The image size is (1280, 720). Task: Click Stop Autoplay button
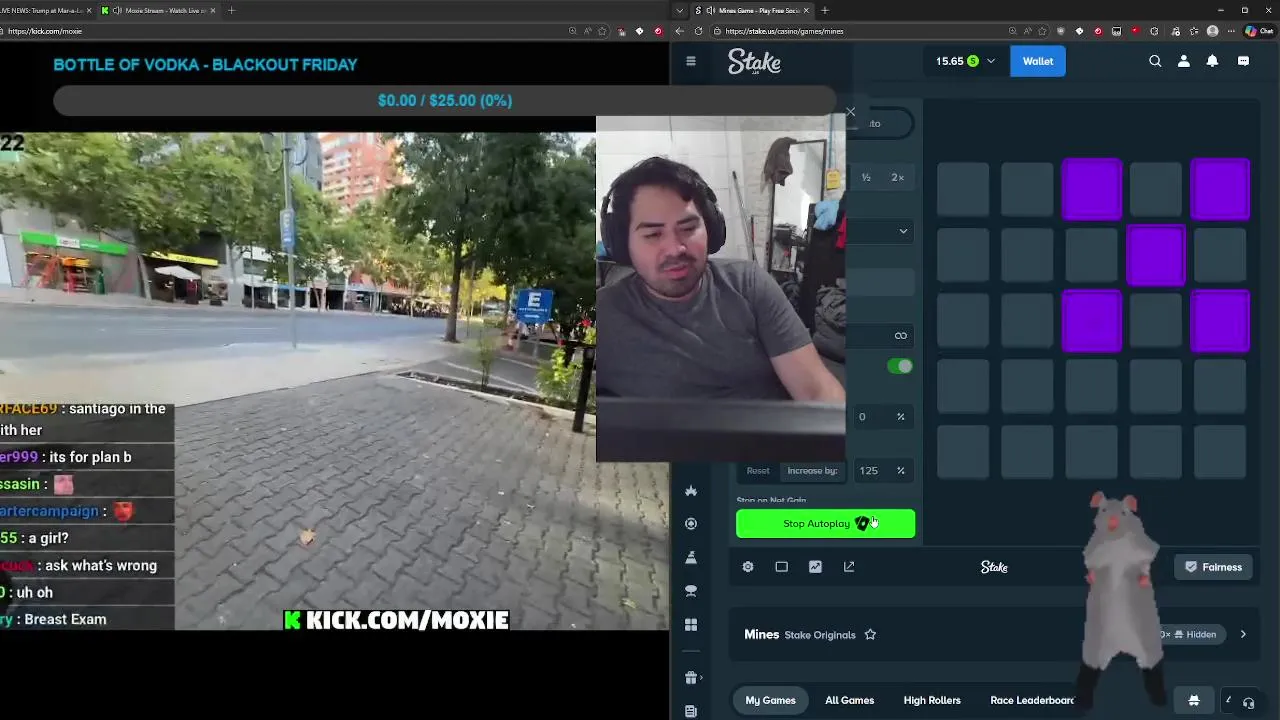(x=825, y=524)
